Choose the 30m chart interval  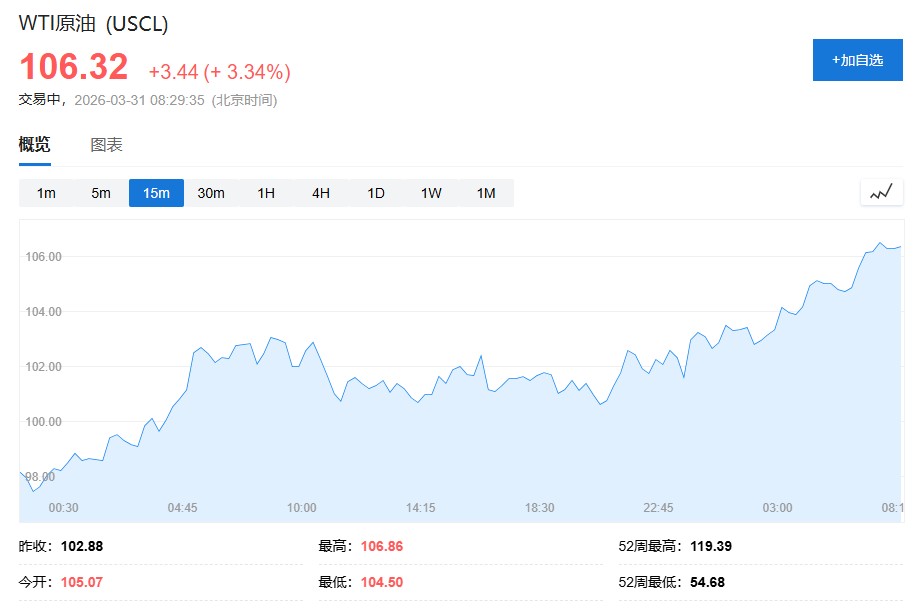(x=211, y=193)
